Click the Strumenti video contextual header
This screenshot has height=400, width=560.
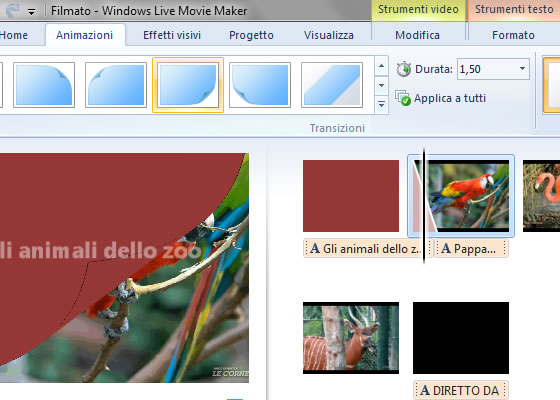point(418,10)
